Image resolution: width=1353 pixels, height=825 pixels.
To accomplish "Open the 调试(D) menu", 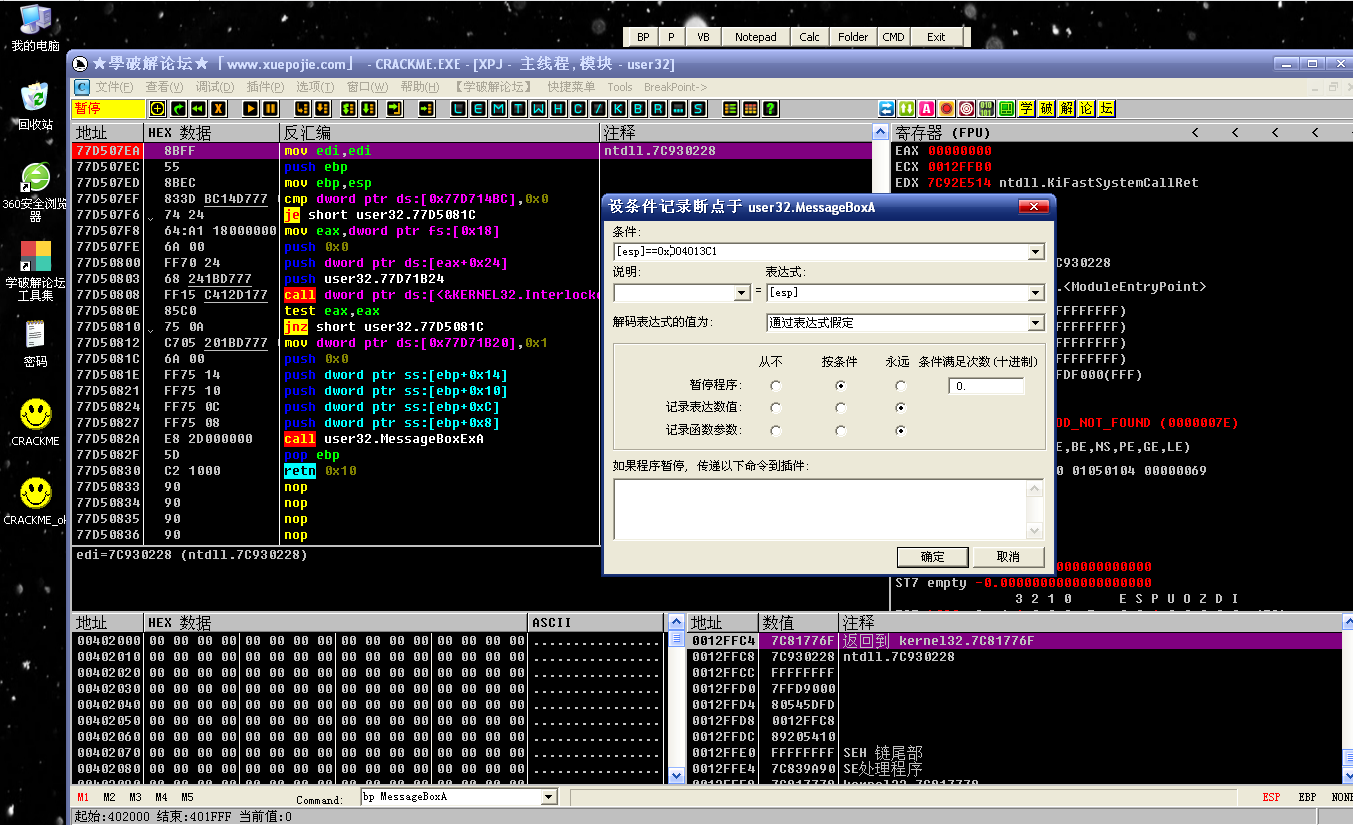I will tap(215, 87).
